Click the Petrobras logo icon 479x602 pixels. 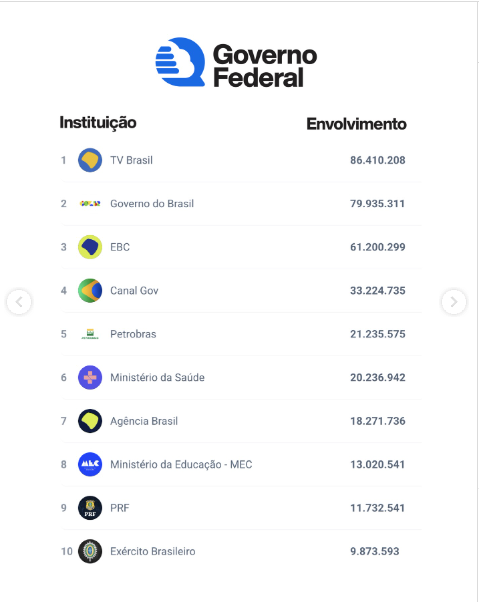pos(90,334)
